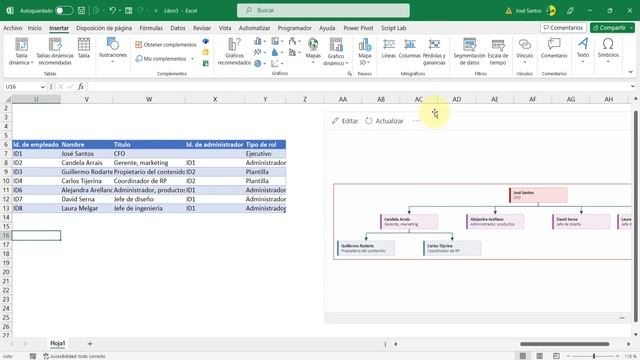This screenshot has height=360, width=640.
Task: Toggle the Autoguardado switch
Action: (64, 11)
